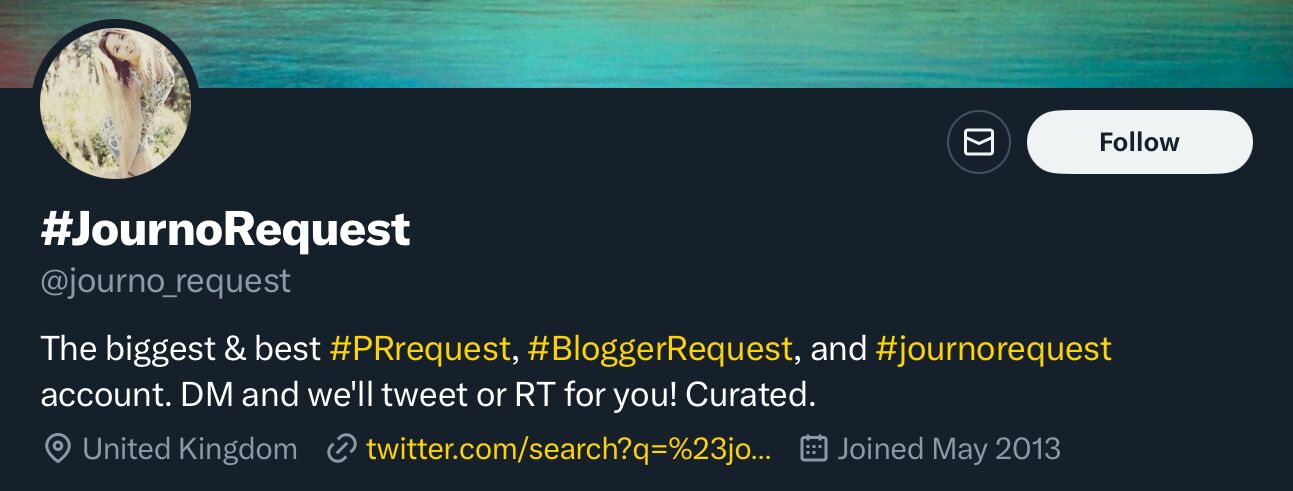Open the profile avatar photo
This screenshot has width=1293, height=491.
click(x=115, y=104)
